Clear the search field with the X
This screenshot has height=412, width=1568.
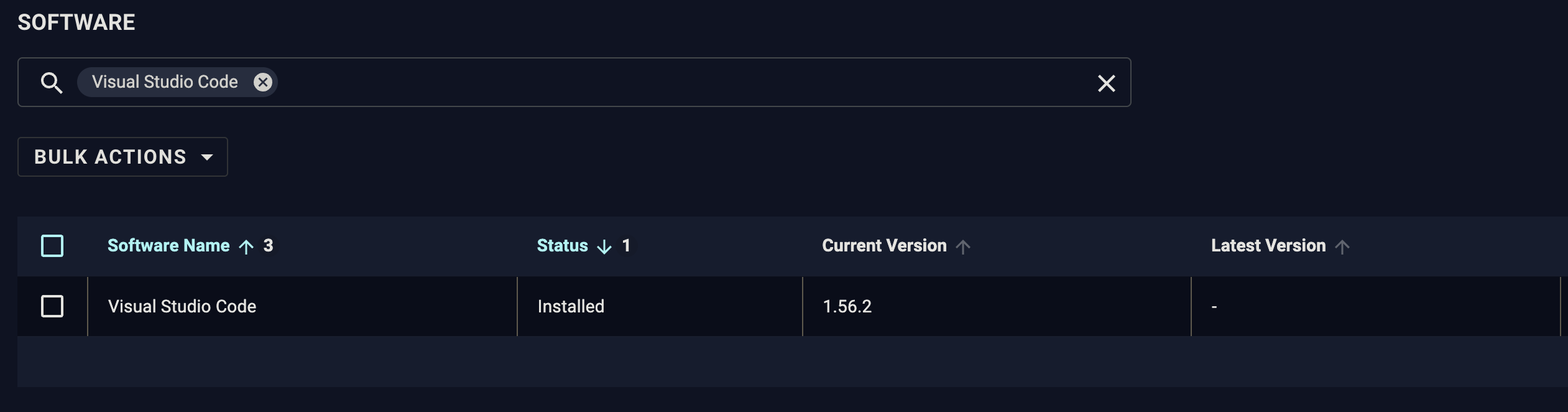1106,83
